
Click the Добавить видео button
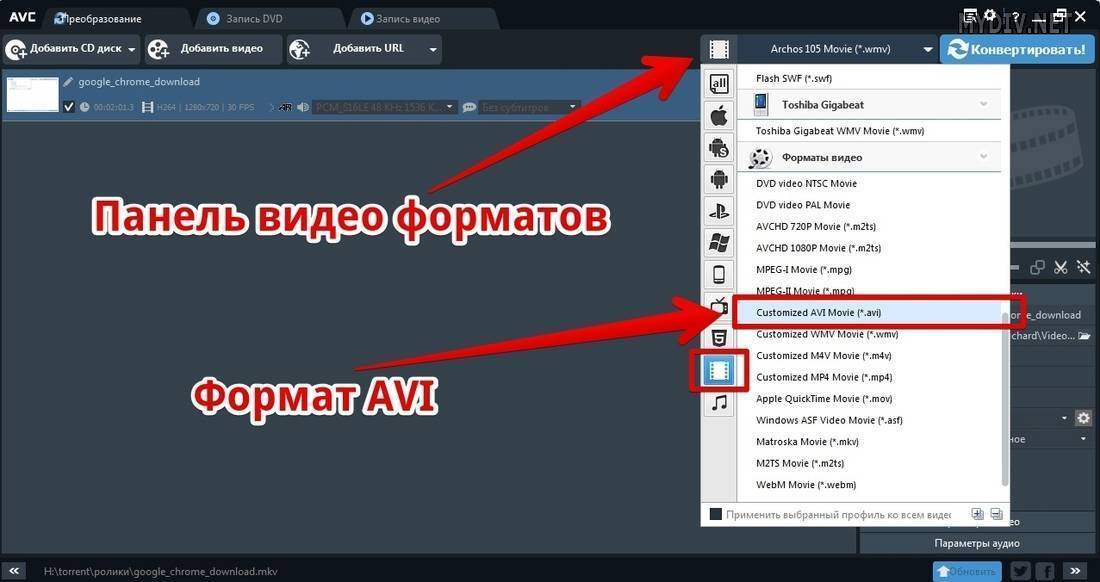click(x=213, y=49)
